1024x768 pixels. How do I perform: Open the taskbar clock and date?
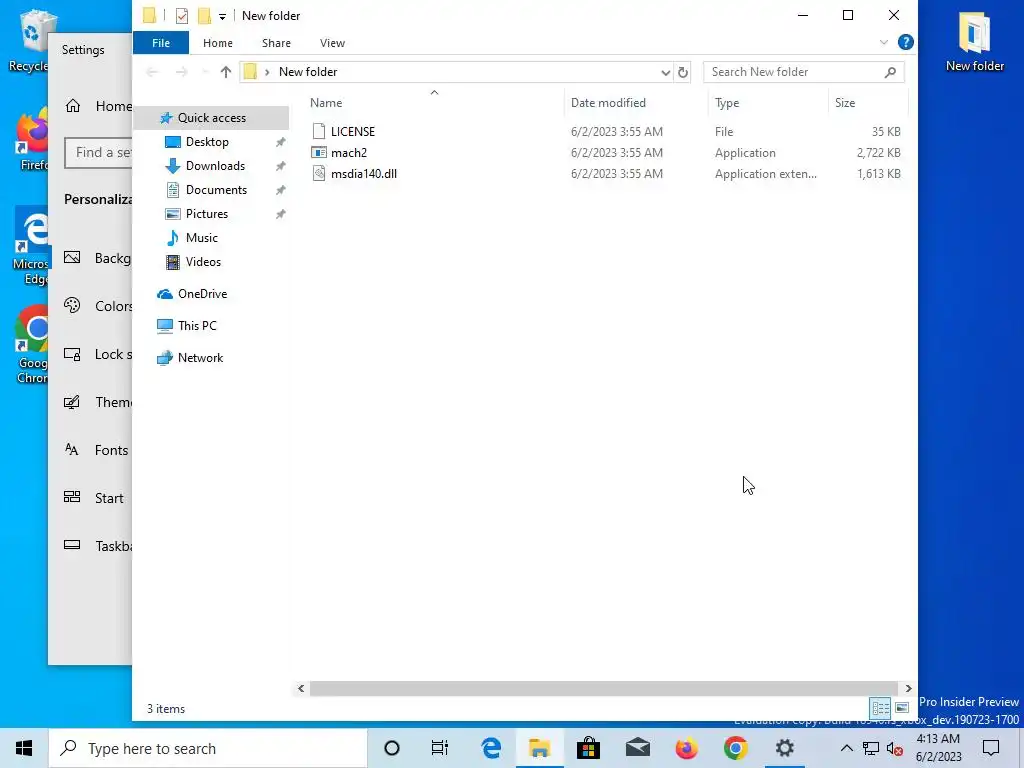coord(938,748)
